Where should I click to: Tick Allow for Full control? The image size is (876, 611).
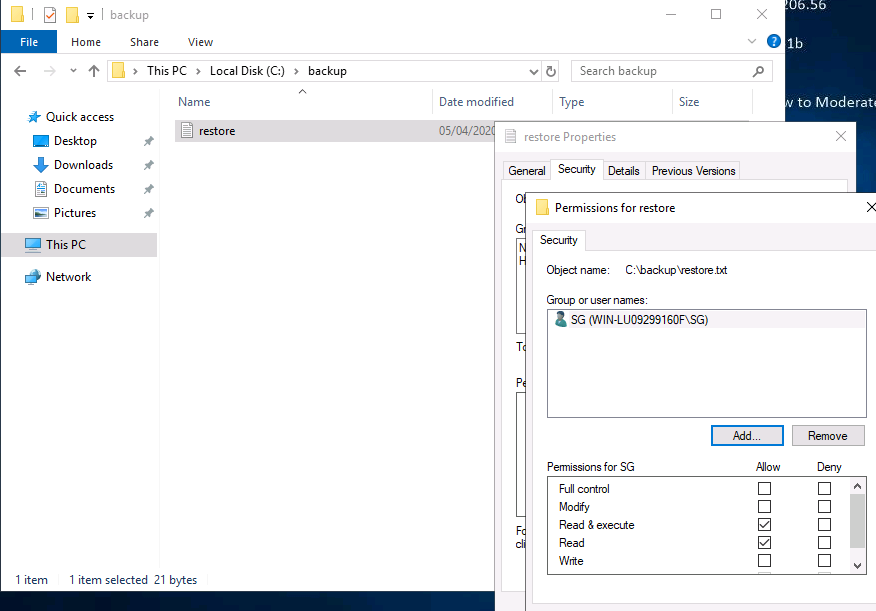(765, 489)
